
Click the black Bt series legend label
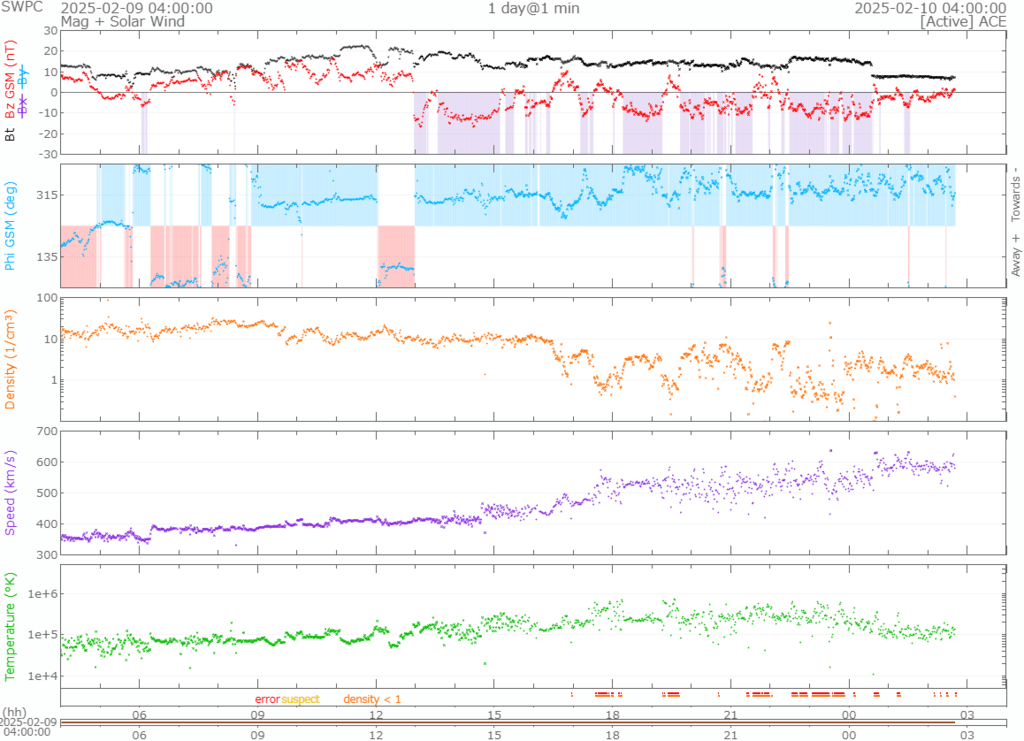tap(10, 132)
